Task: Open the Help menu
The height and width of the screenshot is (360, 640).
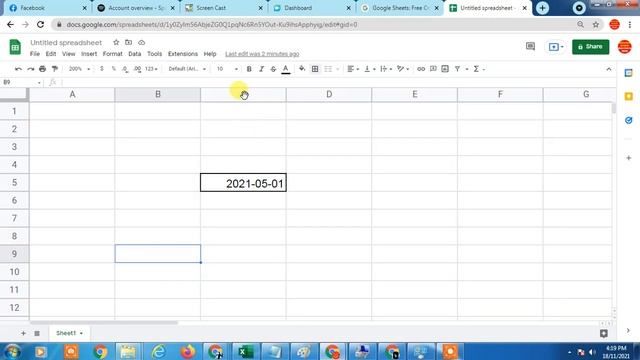Action: [210, 54]
